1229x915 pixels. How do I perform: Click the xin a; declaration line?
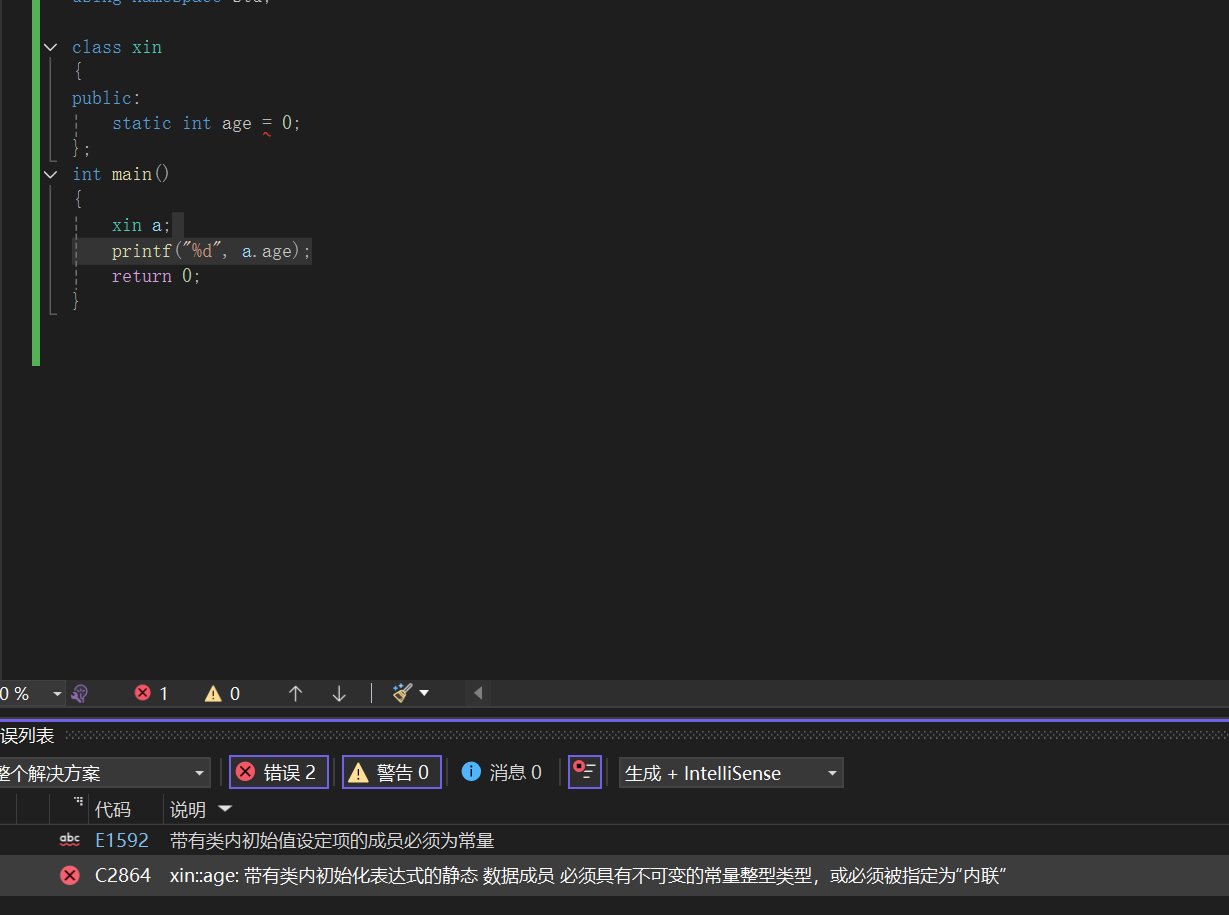(x=141, y=225)
